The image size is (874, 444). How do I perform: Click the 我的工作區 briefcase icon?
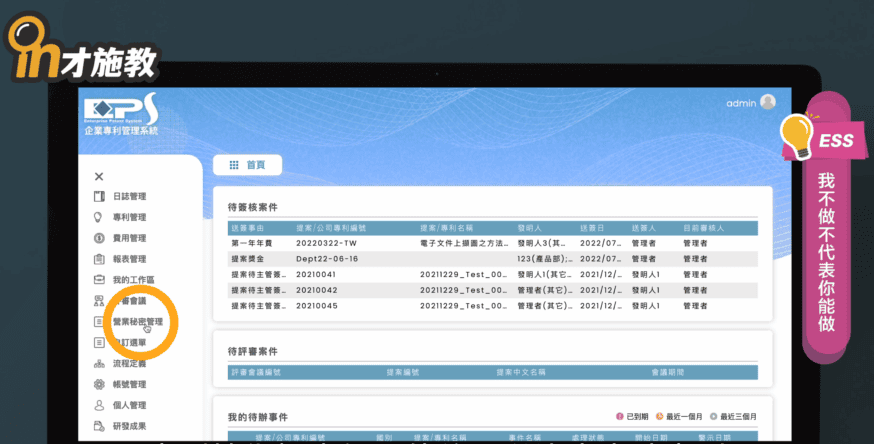tap(99, 280)
